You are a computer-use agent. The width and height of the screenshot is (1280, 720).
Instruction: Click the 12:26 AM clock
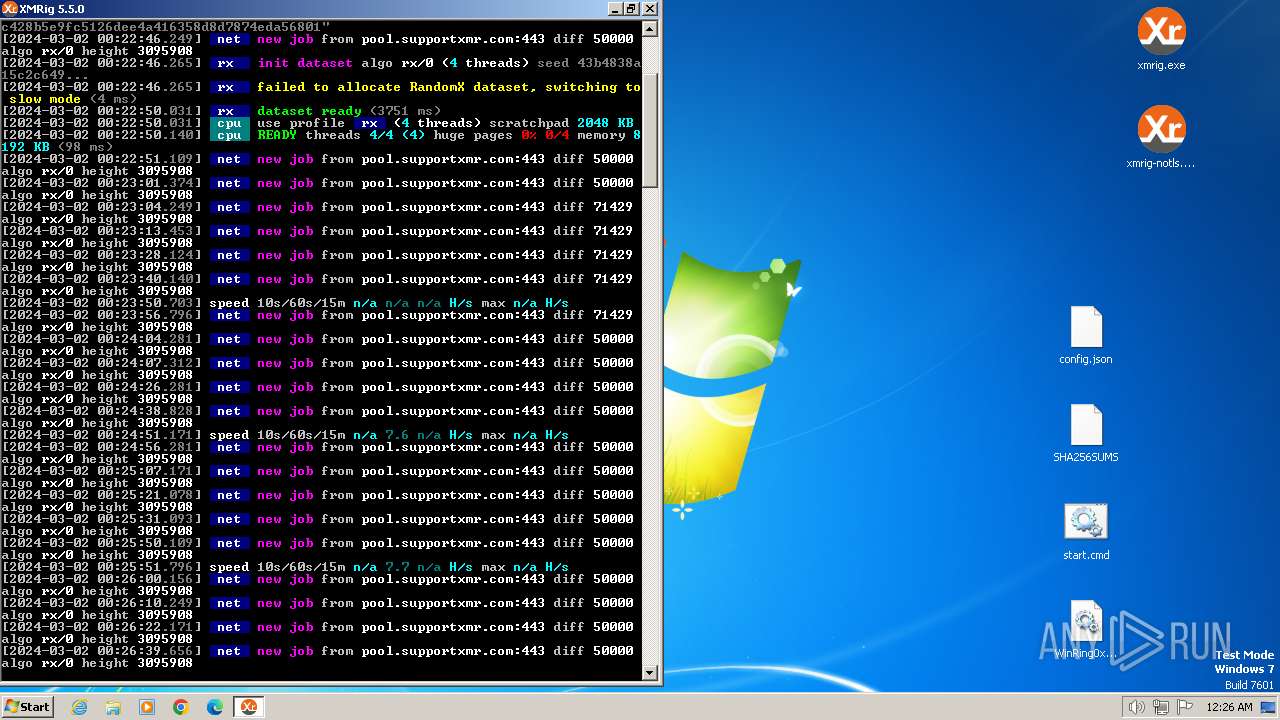1229,707
